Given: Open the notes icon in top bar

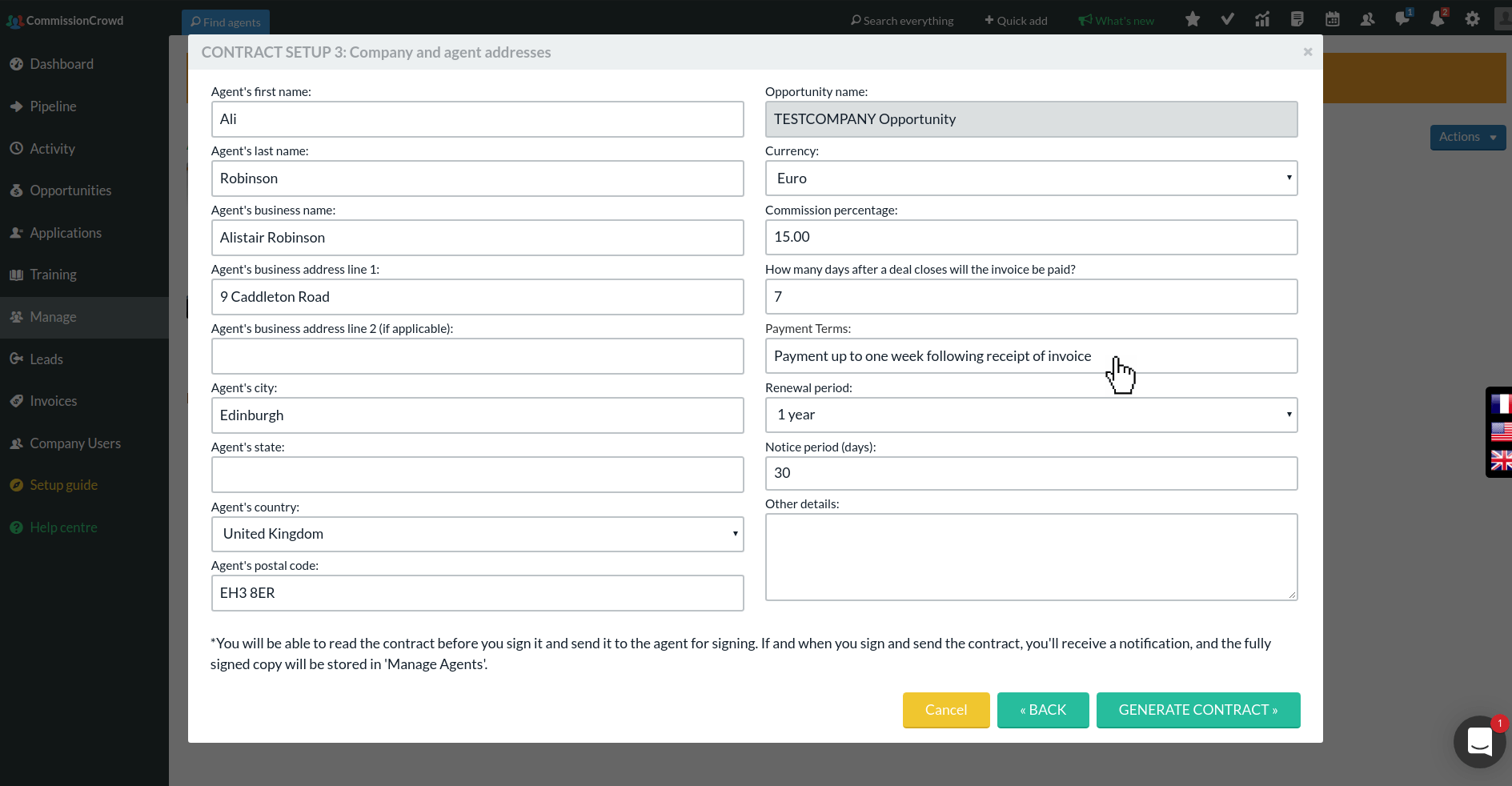Looking at the screenshot, I should pos(1297,19).
